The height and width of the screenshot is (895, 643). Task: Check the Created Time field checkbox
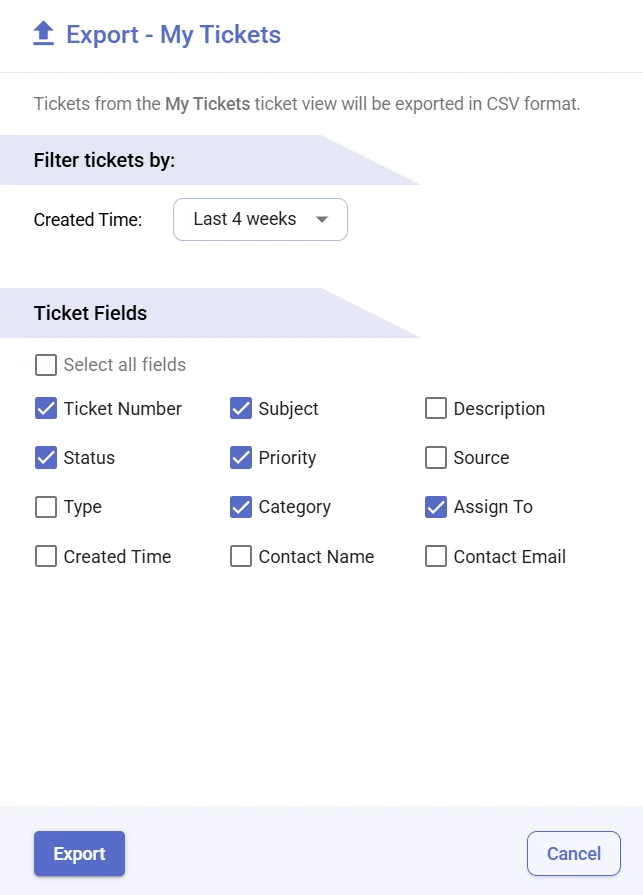click(x=46, y=556)
